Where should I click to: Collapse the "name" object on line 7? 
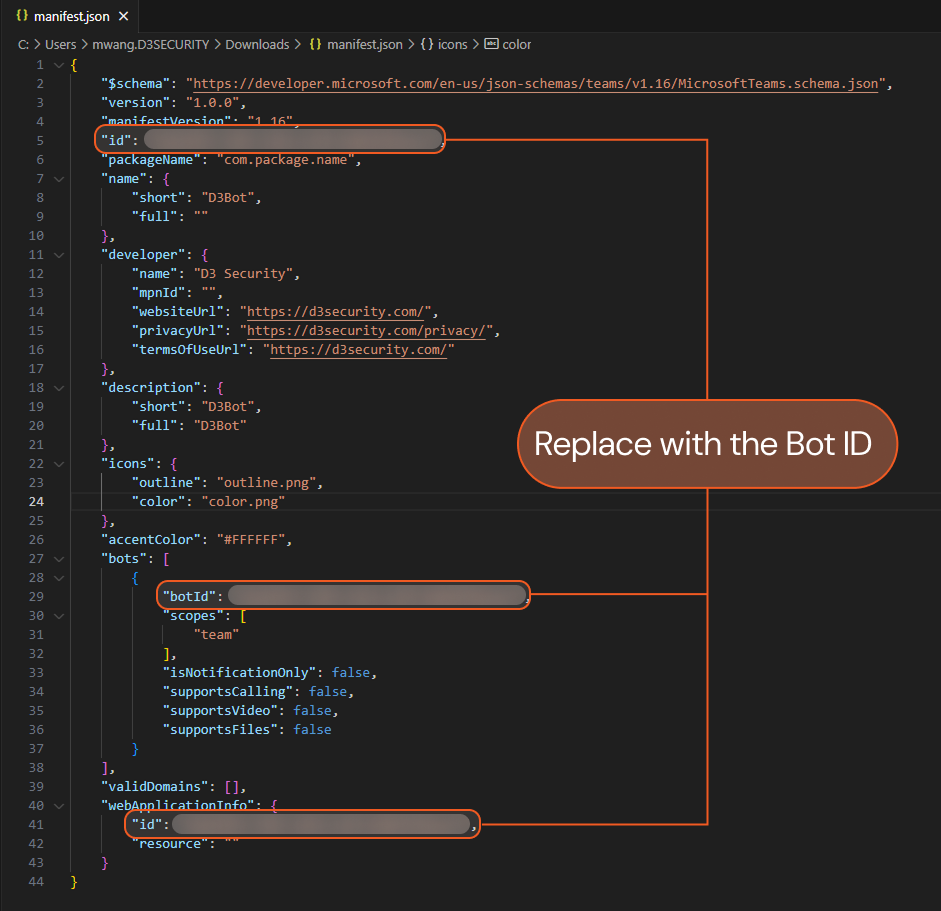(x=59, y=179)
